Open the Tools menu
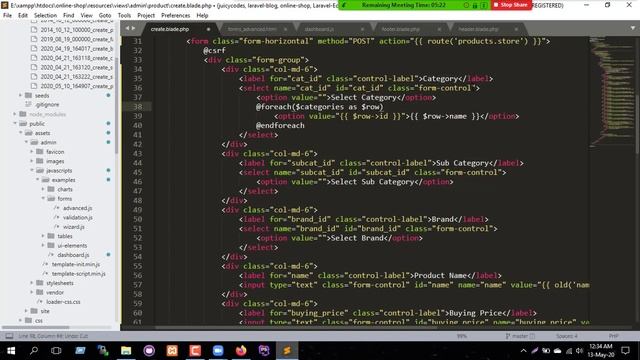This screenshot has width=640, height=360. pos(124,16)
